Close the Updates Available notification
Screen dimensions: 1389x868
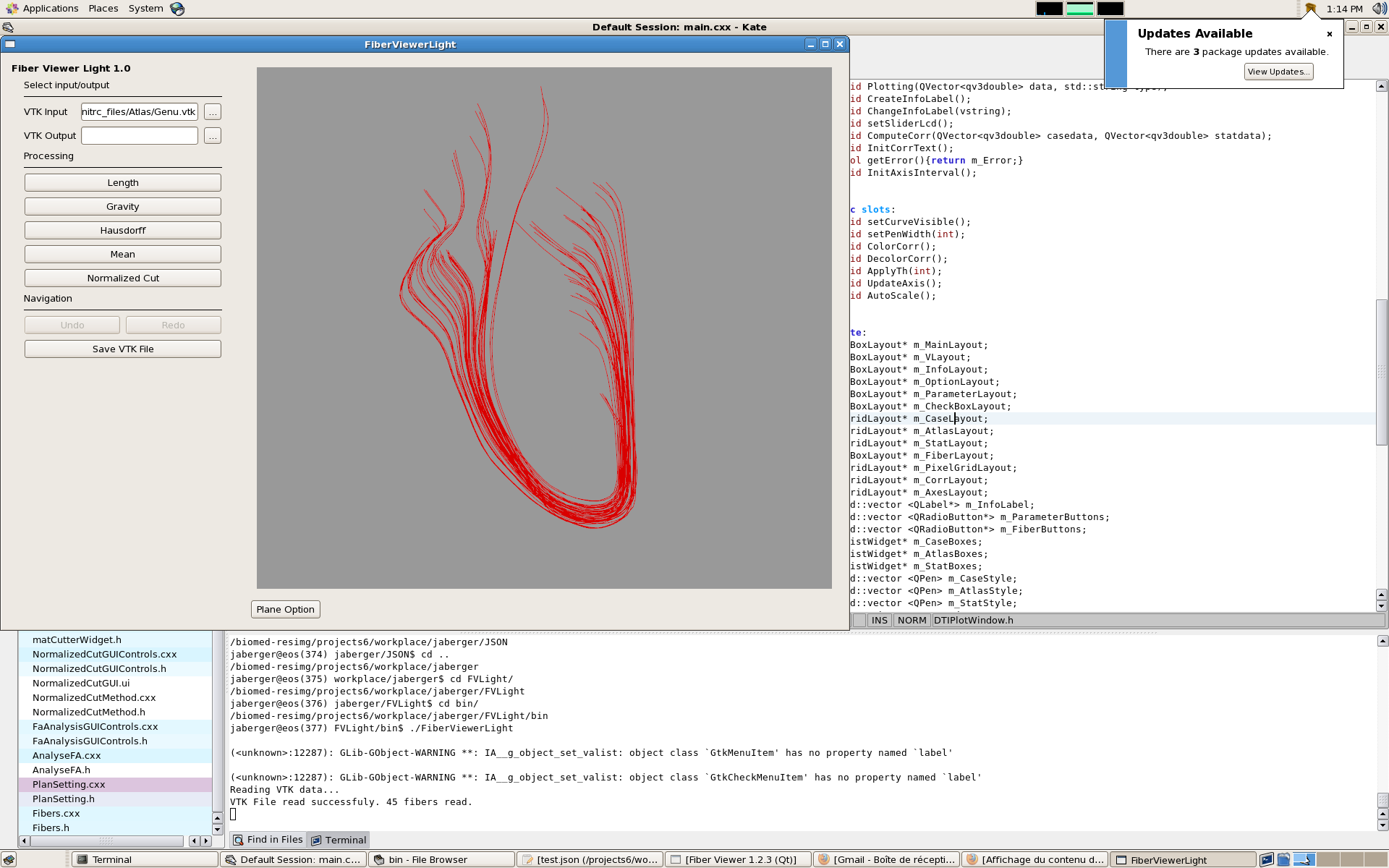click(x=1329, y=34)
